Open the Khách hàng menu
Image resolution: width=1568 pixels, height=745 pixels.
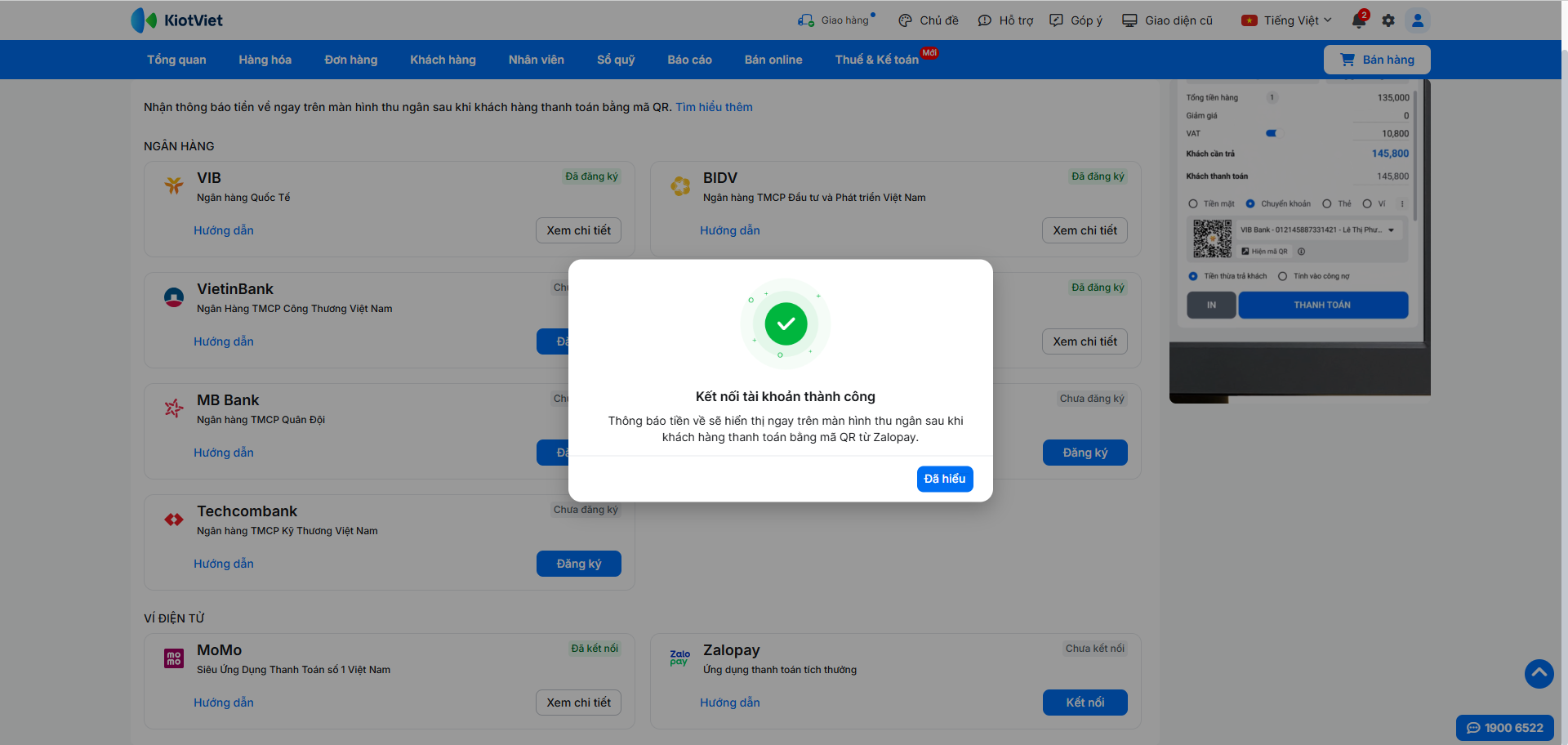coord(443,60)
